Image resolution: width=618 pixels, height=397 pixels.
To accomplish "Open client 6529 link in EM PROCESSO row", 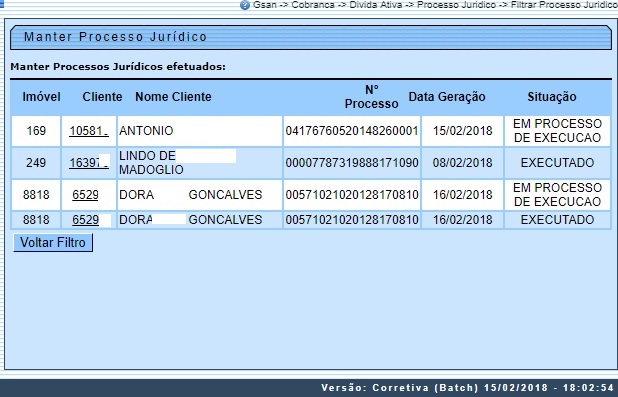I will (85, 195).
